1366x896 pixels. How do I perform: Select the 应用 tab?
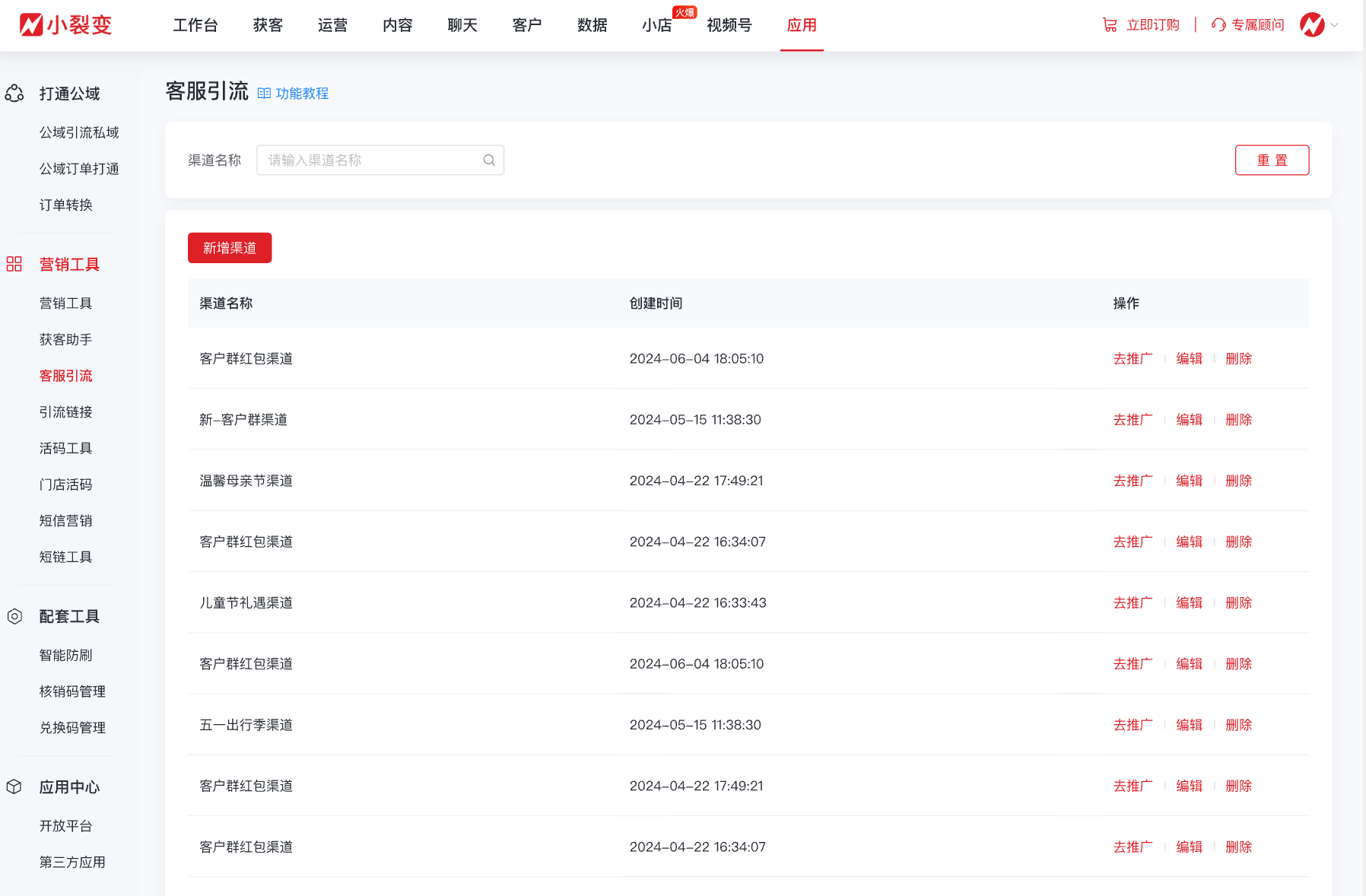802,25
